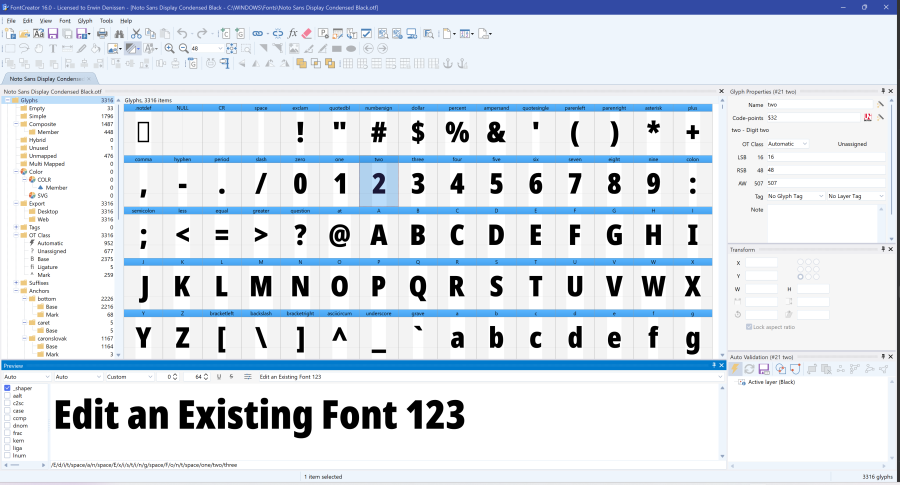This screenshot has height=485, width=900.
Task: Select the Text T tool
Action: pyautogui.click(x=53, y=49)
